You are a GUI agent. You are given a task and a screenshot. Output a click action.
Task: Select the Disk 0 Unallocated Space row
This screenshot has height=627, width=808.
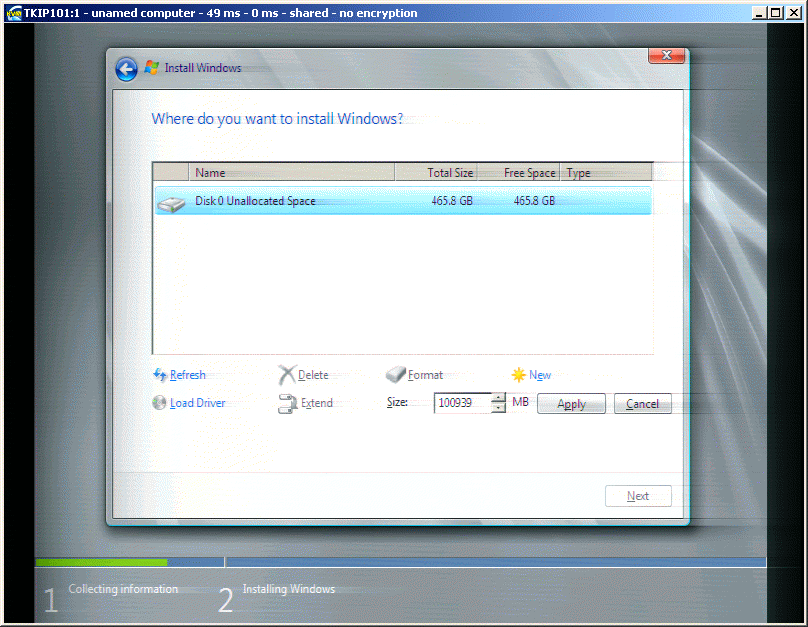pyautogui.click(x=403, y=201)
